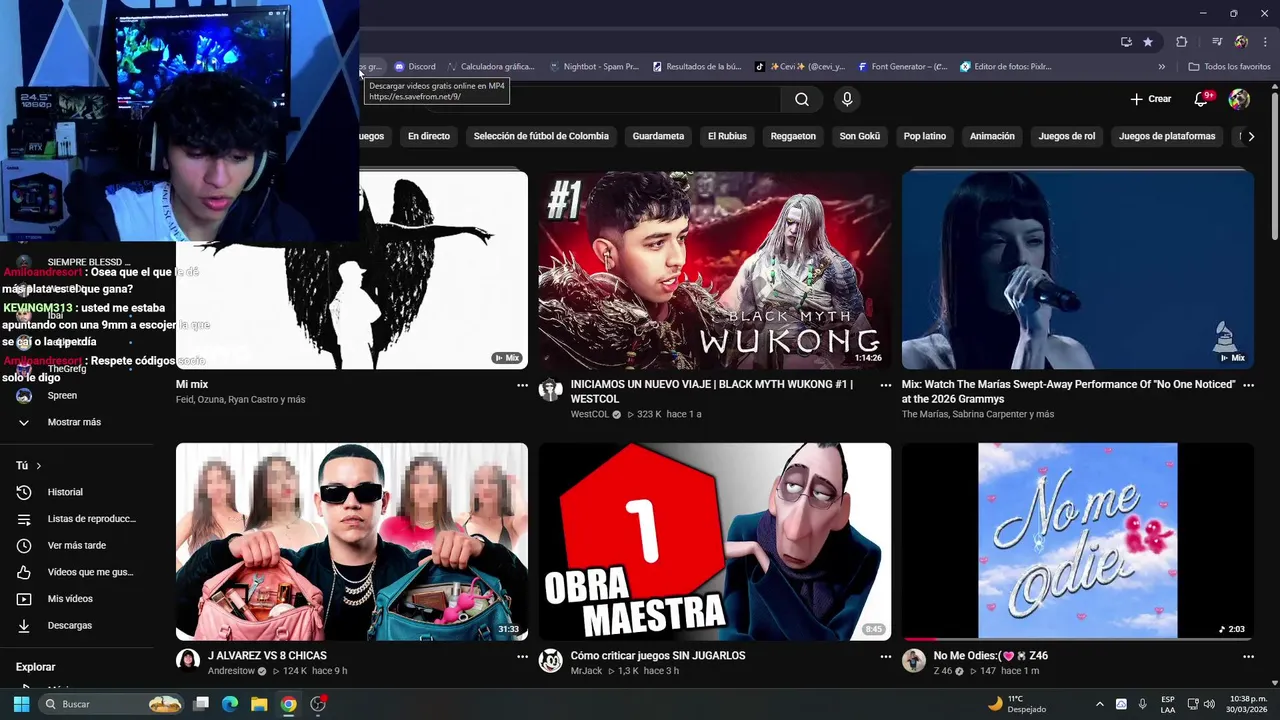
Task: Click the taskbar Buscar search box
Action: [x=112, y=704]
